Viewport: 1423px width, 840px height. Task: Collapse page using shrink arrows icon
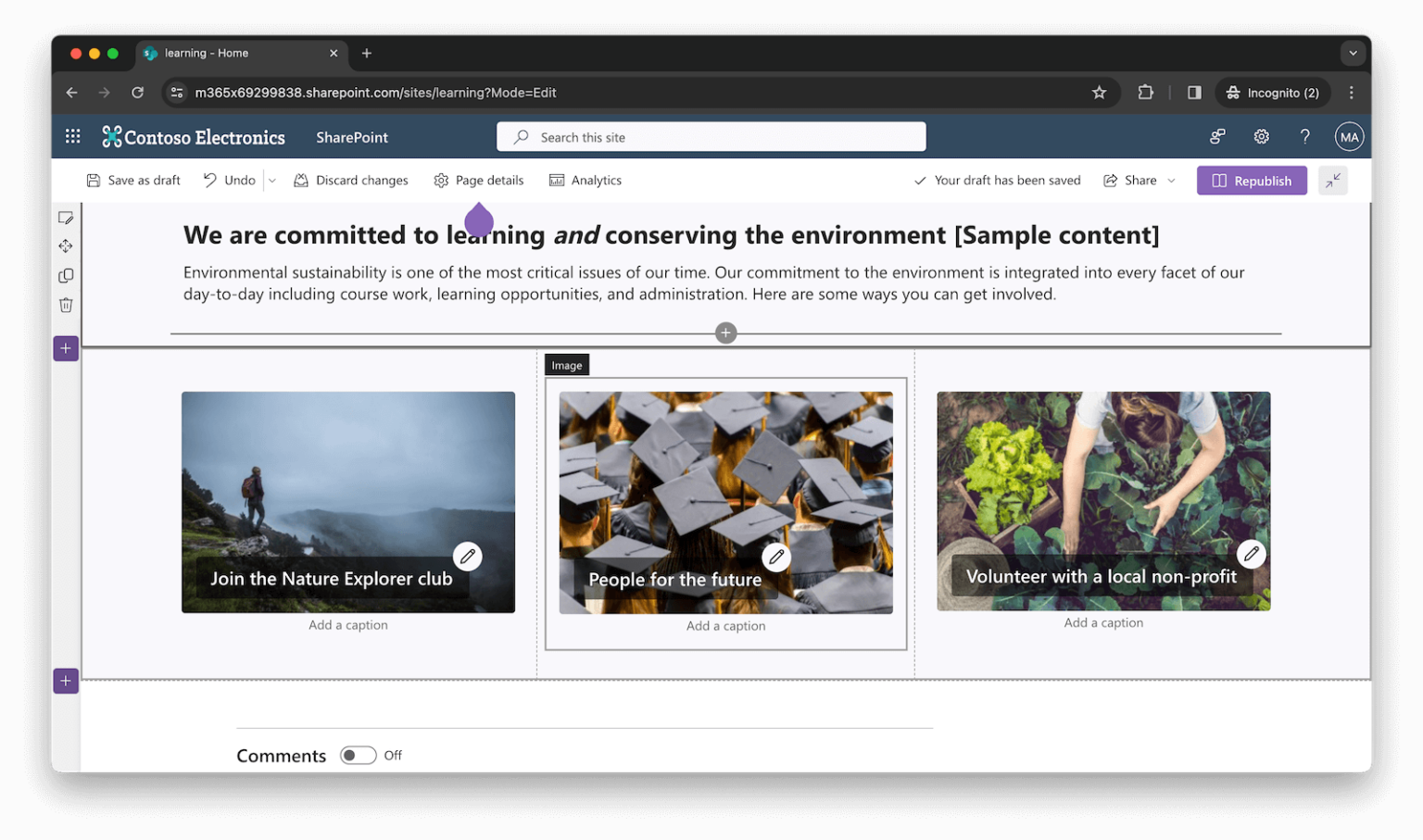(x=1332, y=181)
